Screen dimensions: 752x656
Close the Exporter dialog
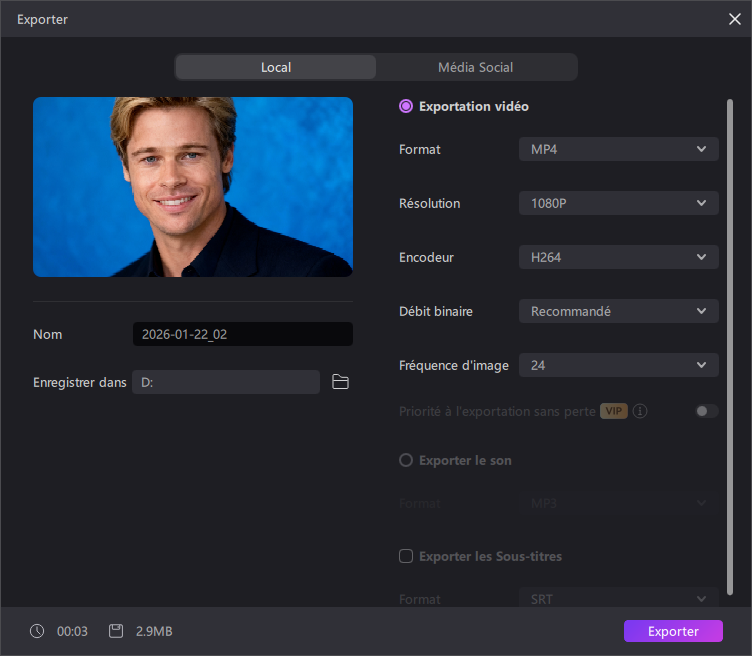(735, 18)
